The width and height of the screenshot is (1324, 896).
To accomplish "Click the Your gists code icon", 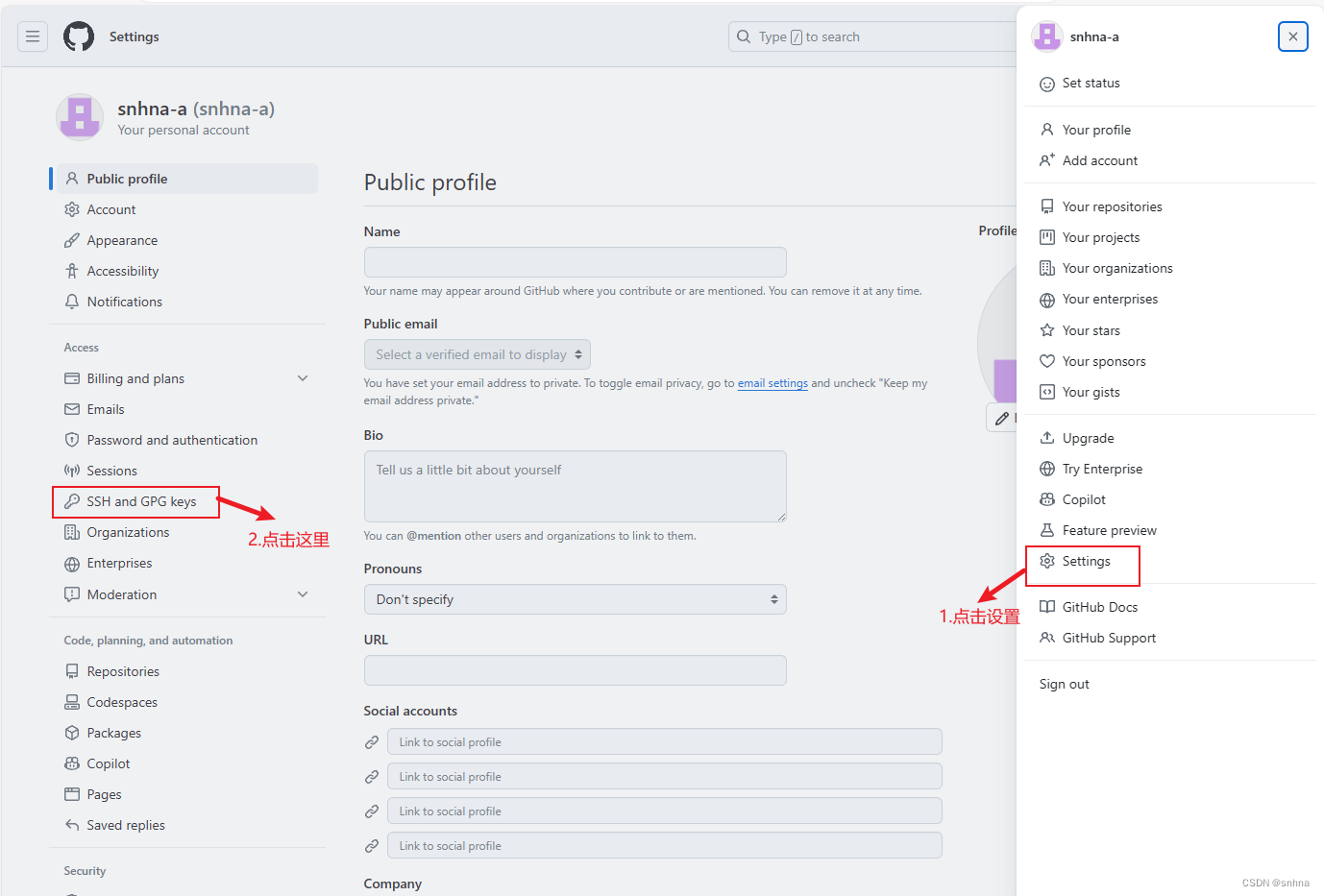I will point(1047,392).
